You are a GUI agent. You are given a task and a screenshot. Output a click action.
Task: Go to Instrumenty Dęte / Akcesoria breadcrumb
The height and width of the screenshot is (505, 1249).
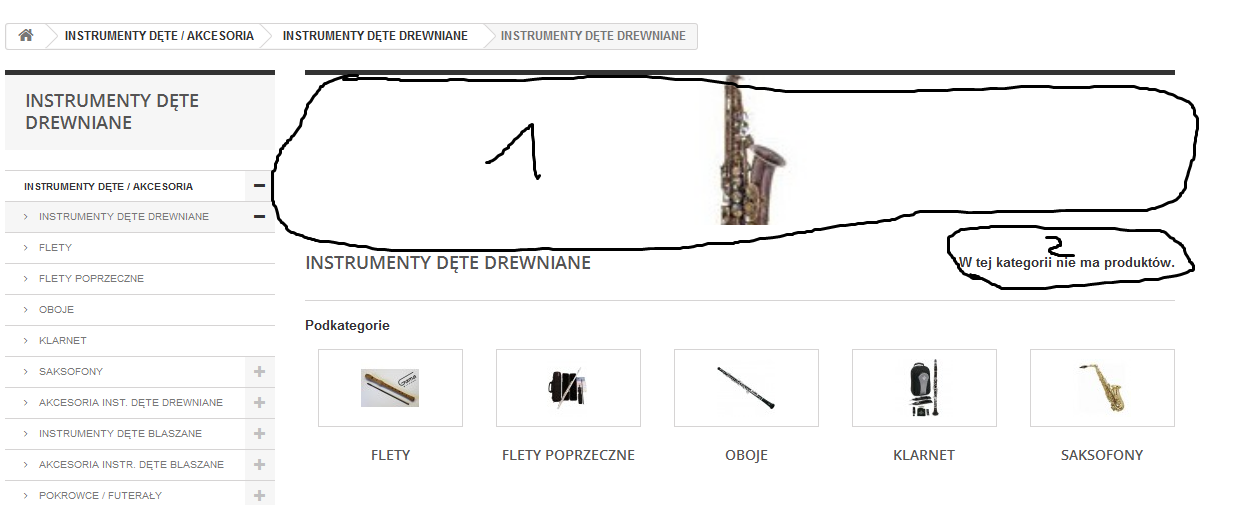(x=159, y=36)
